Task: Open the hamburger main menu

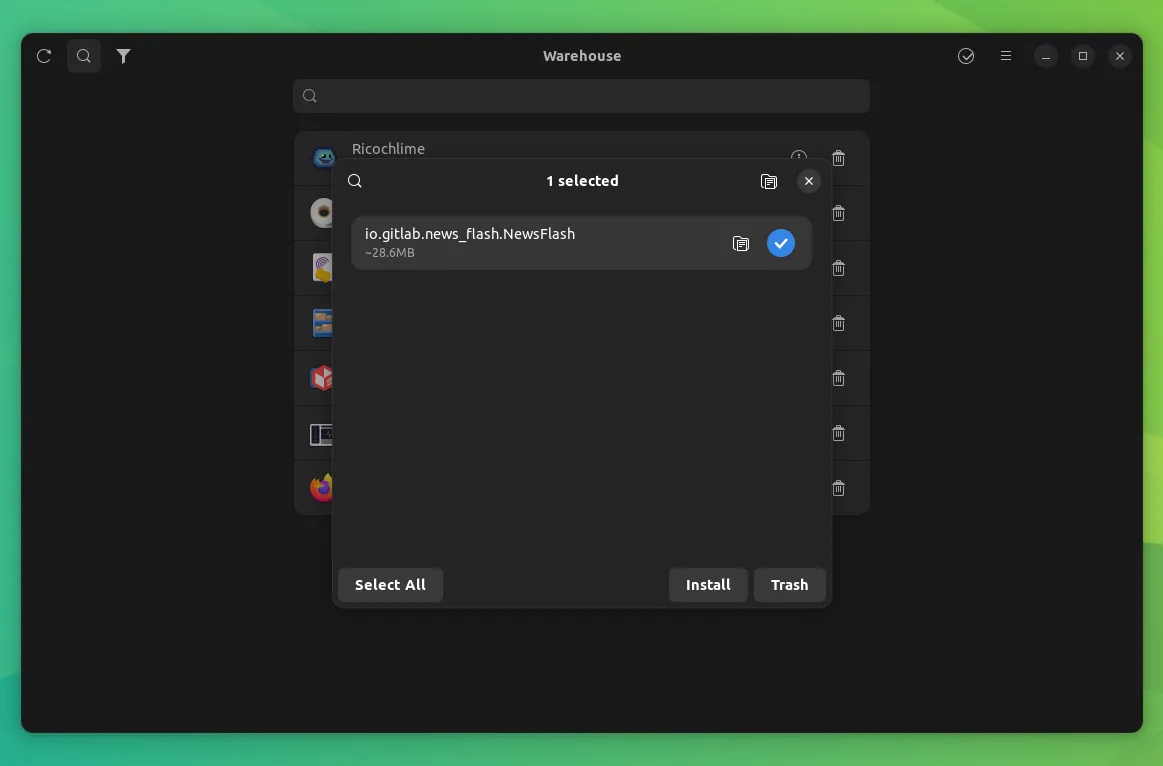Action: (x=1006, y=56)
